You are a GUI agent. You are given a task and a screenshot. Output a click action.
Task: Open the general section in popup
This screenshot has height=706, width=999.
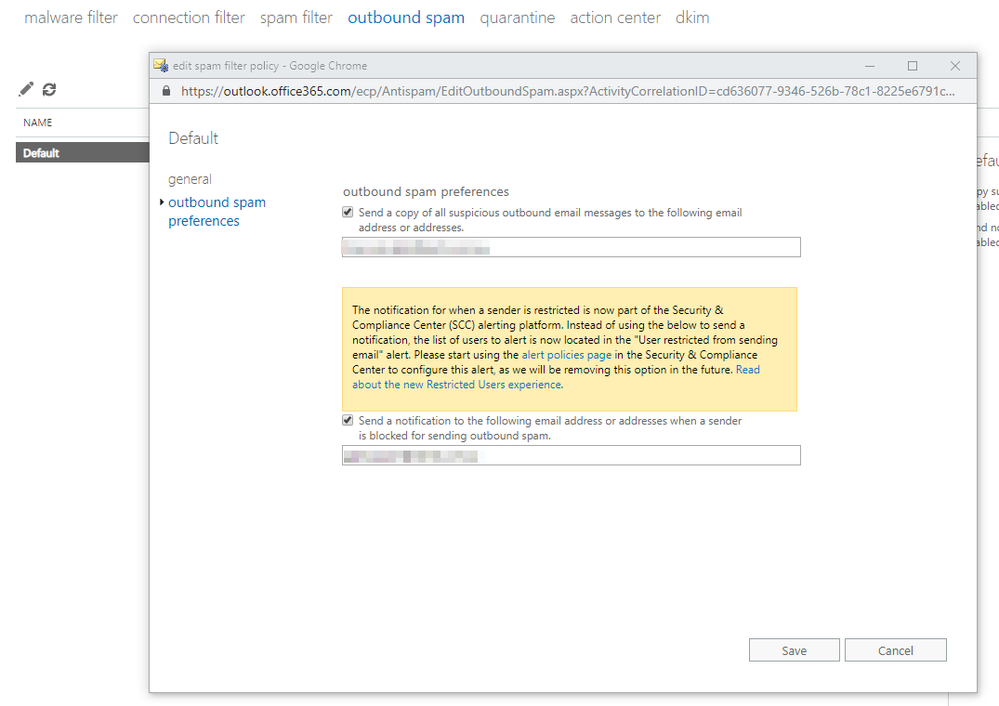pyautogui.click(x=190, y=179)
